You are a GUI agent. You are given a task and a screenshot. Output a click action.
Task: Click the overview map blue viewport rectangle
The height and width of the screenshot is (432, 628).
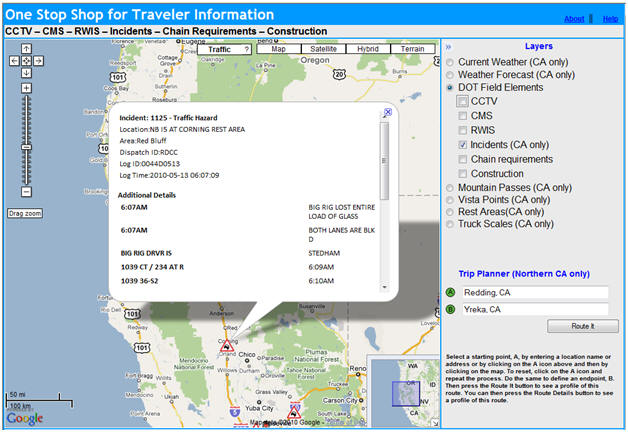pyautogui.click(x=406, y=394)
